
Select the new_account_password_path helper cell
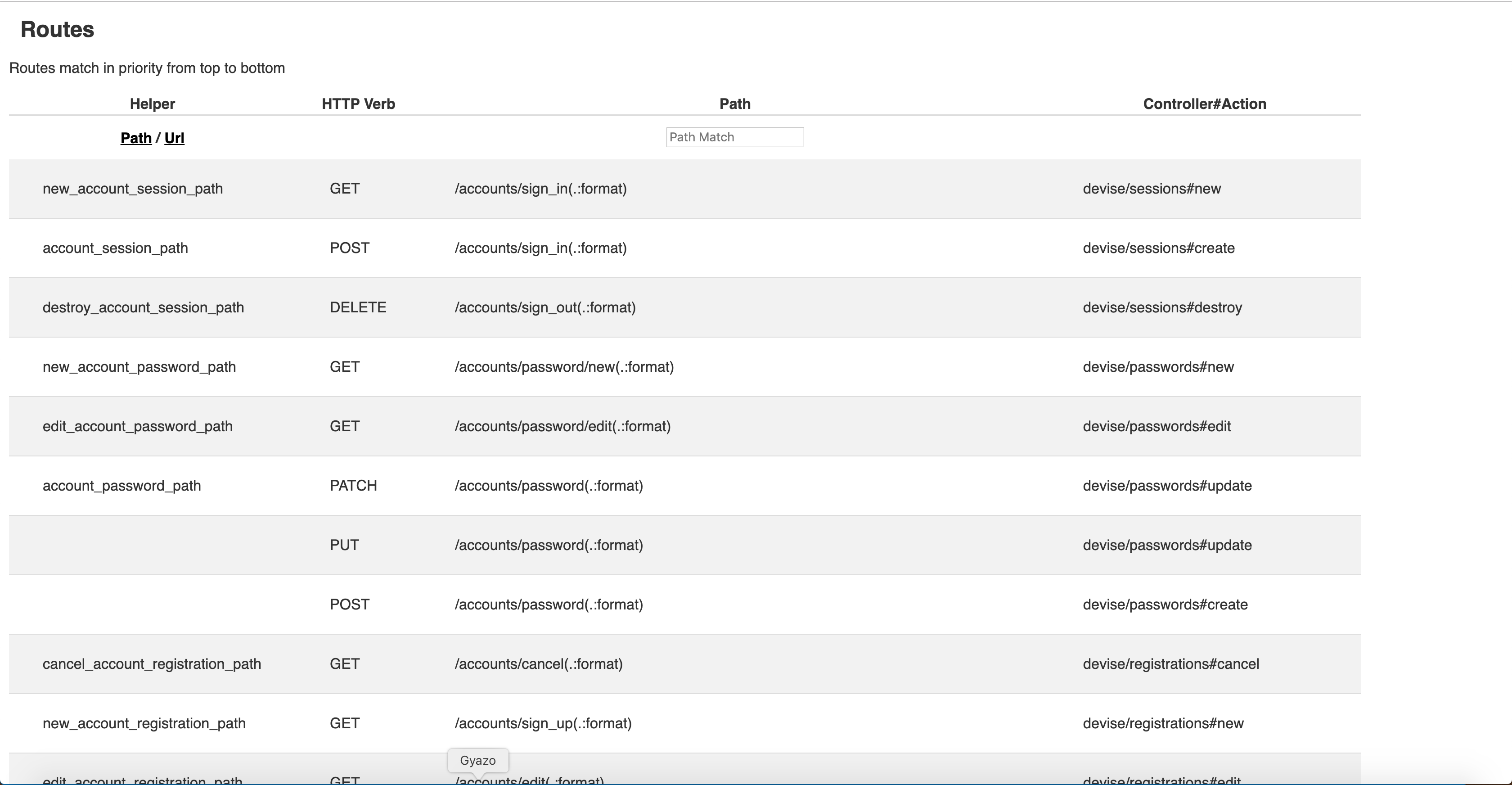pos(139,367)
